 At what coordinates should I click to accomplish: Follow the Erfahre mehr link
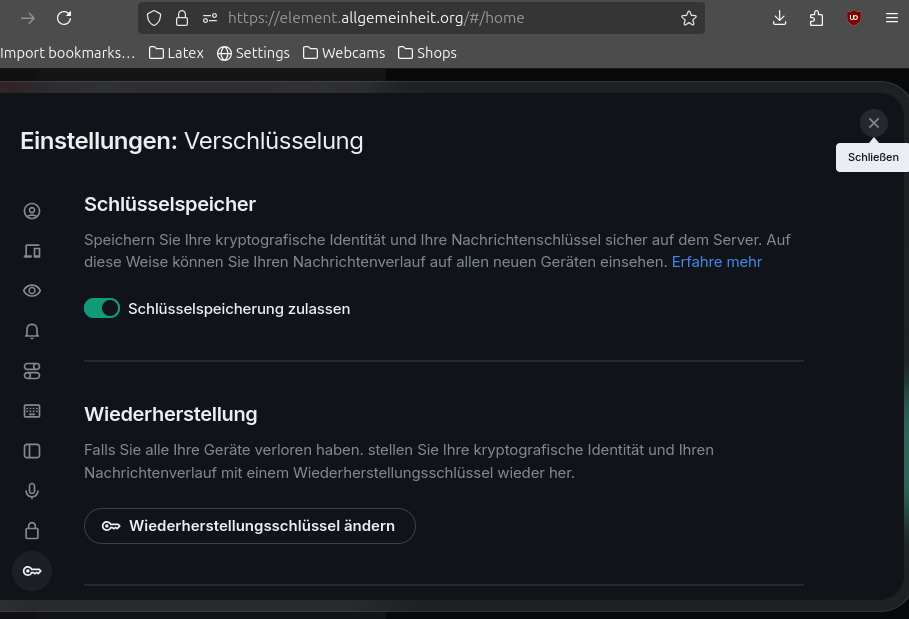click(x=716, y=262)
